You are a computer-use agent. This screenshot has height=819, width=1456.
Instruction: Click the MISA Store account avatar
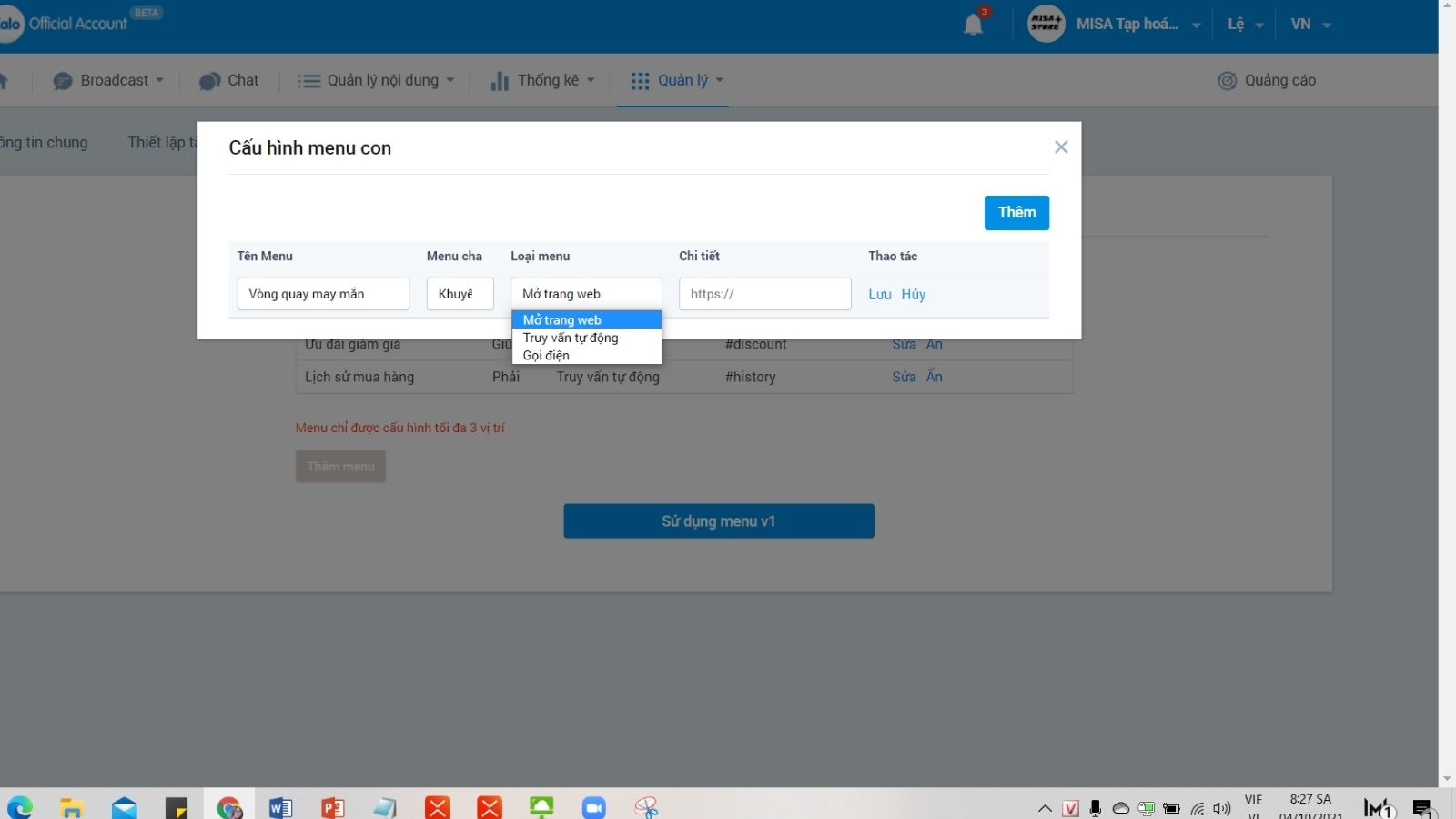1046,25
